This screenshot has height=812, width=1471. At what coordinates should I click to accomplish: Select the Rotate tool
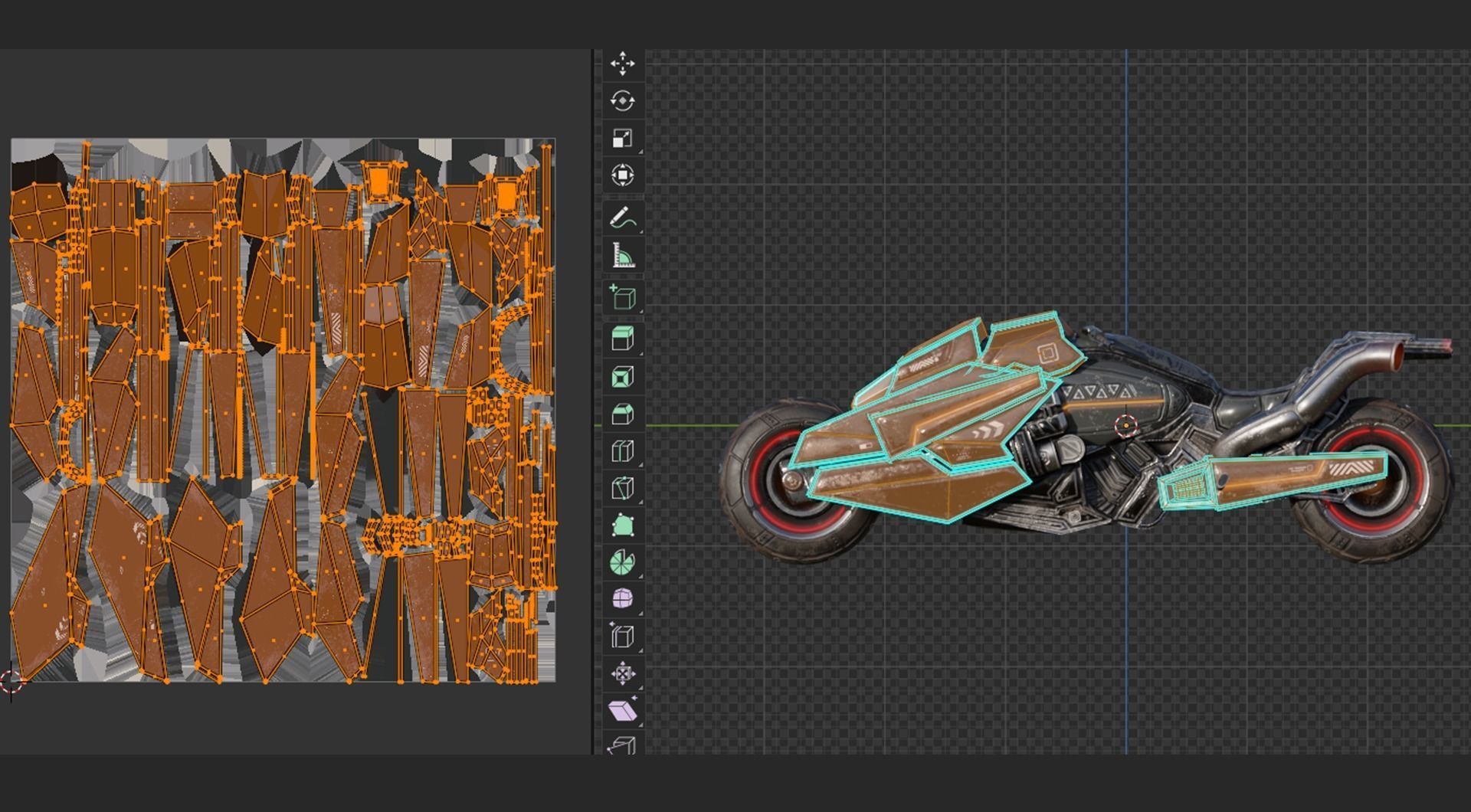(x=622, y=100)
